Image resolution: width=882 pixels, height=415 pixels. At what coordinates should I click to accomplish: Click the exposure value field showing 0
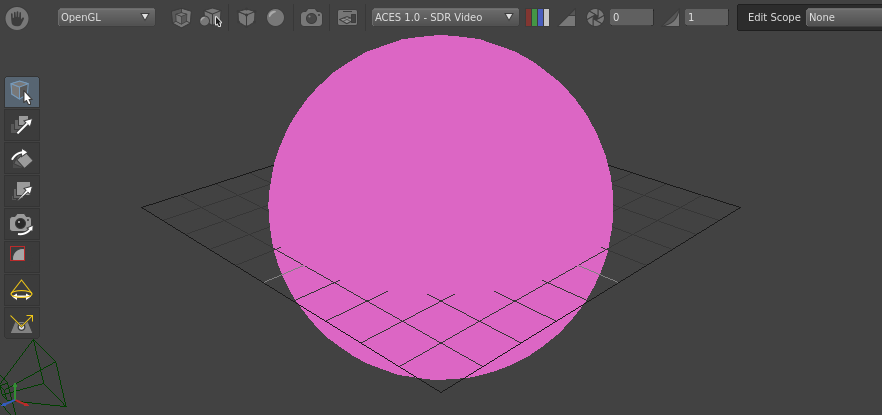(631, 18)
